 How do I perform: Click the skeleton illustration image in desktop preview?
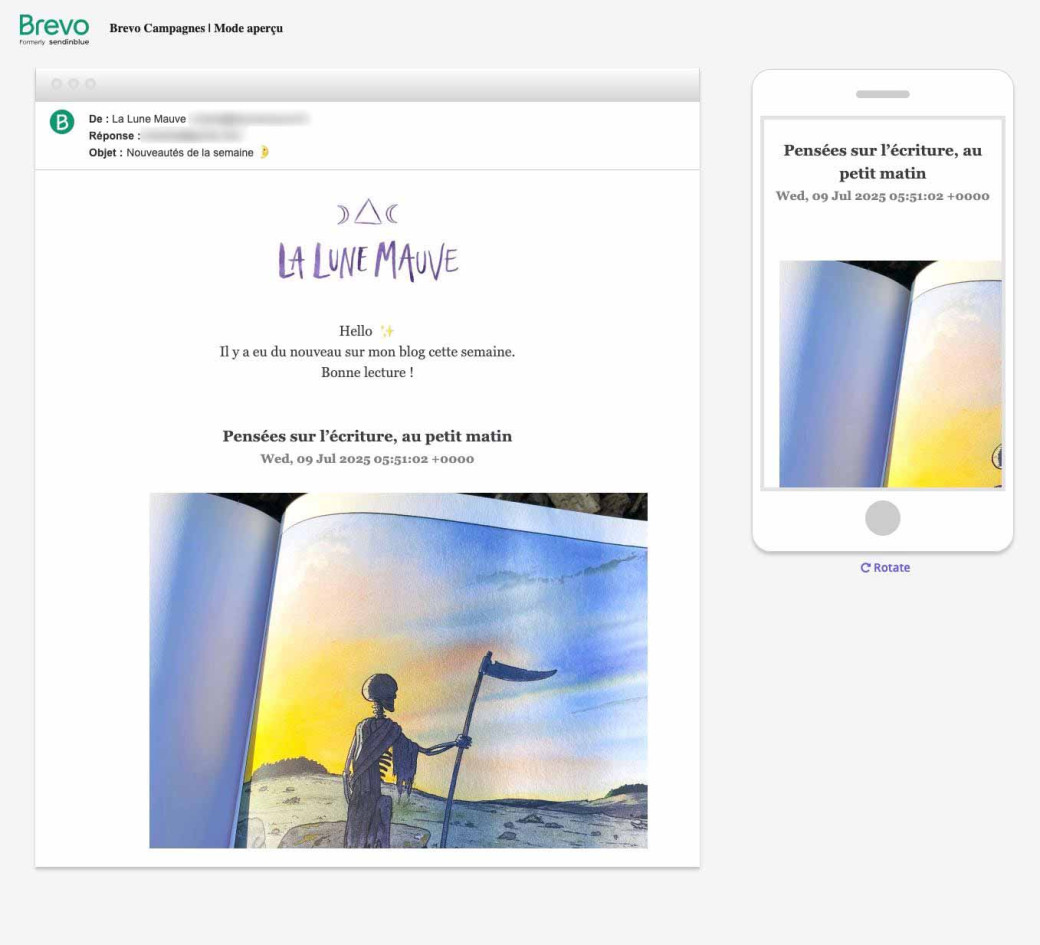(x=398, y=670)
